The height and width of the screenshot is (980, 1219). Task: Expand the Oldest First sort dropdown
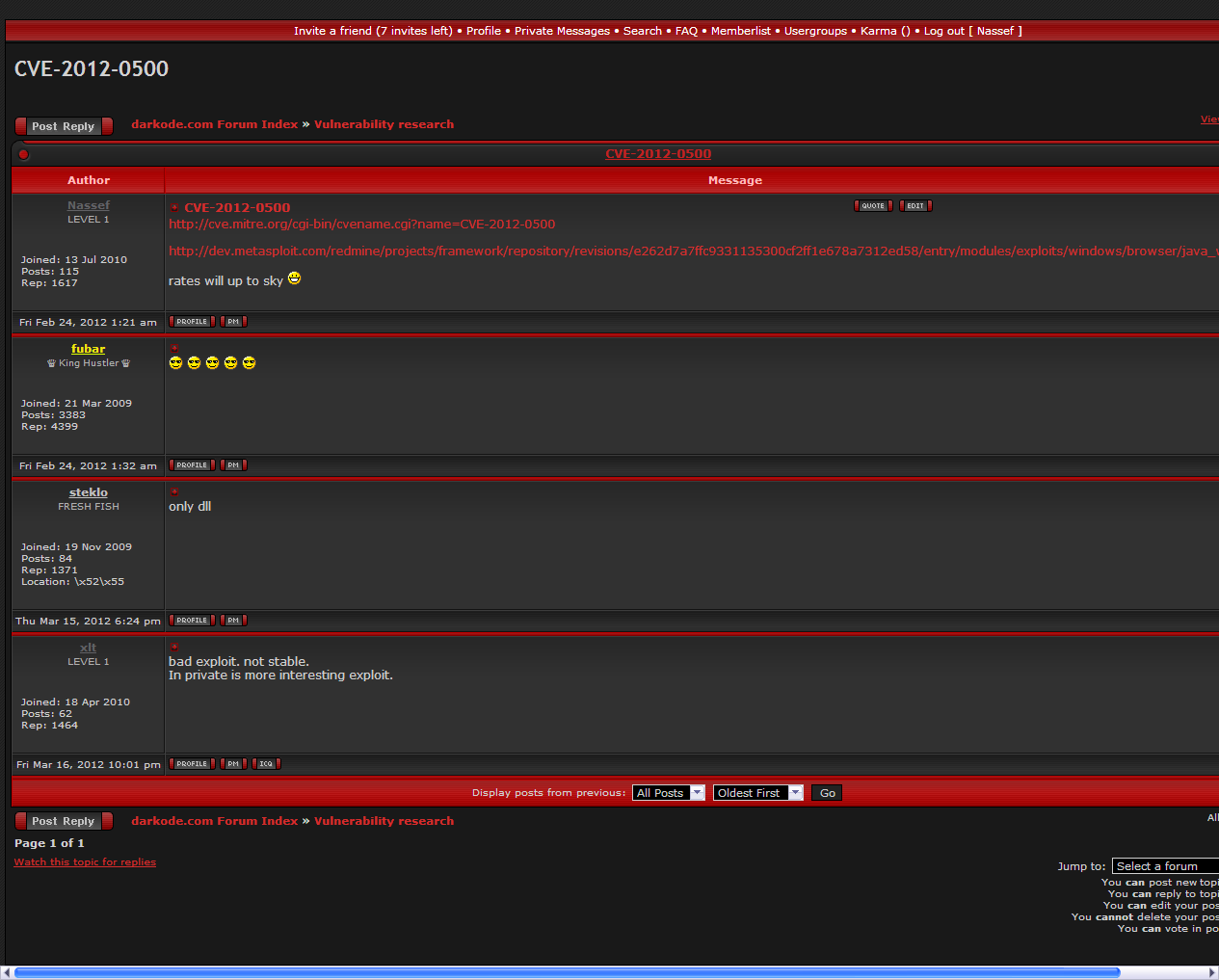(x=757, y=793)
